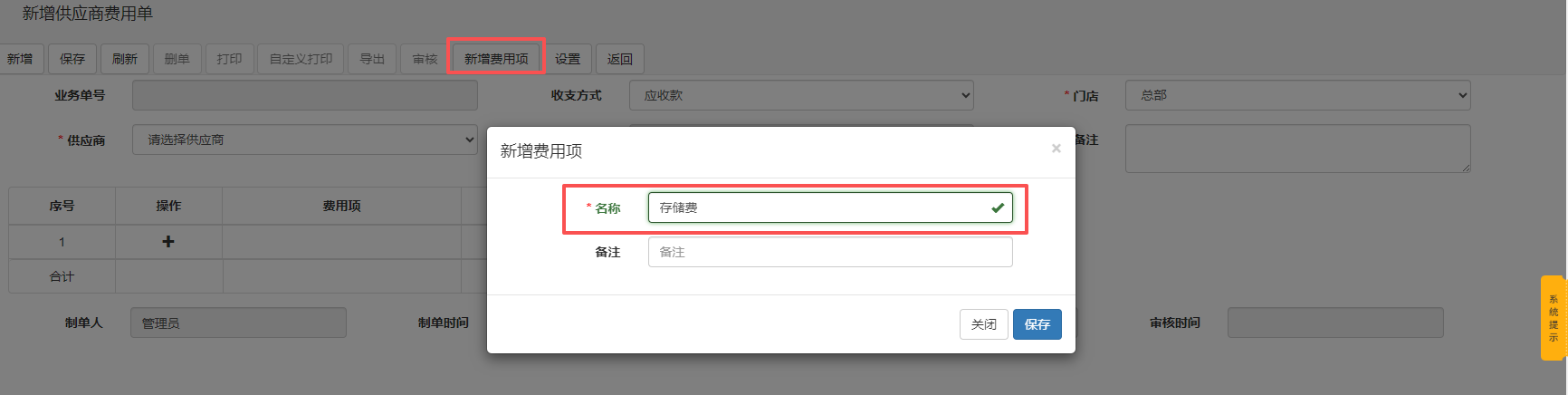
Task: Close the 新增费用项 dialog with X
Action: point(1056,149)
